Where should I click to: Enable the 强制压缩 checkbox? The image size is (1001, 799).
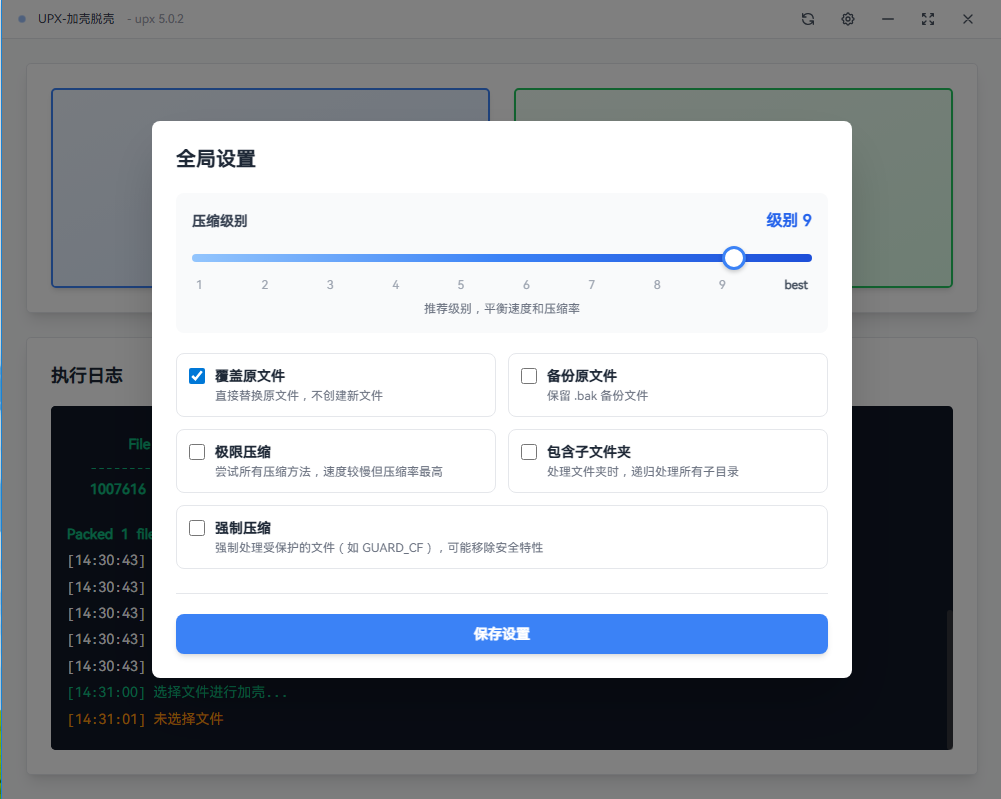(197, 528)
